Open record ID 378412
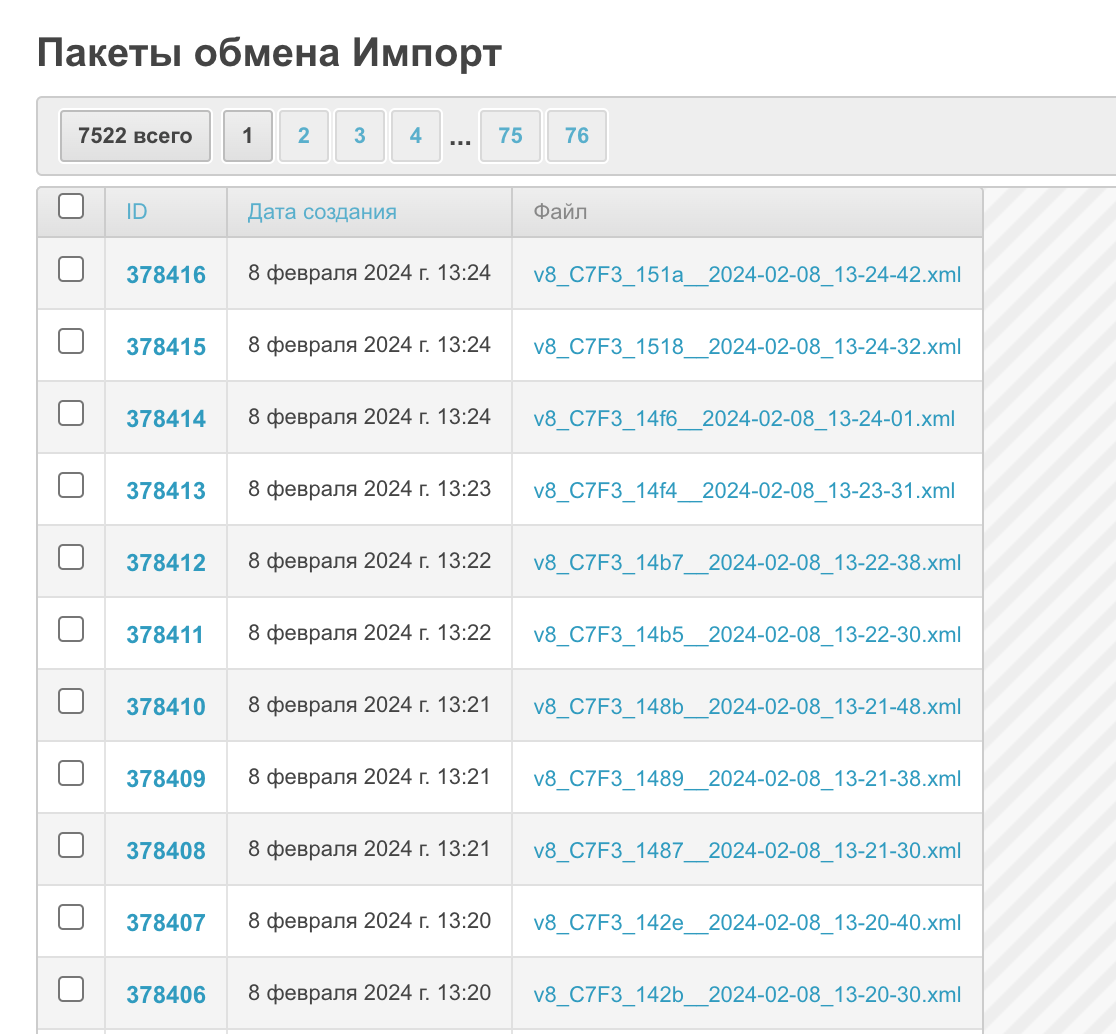This screenshot has width=1116, height=1034. pos(166,563)
